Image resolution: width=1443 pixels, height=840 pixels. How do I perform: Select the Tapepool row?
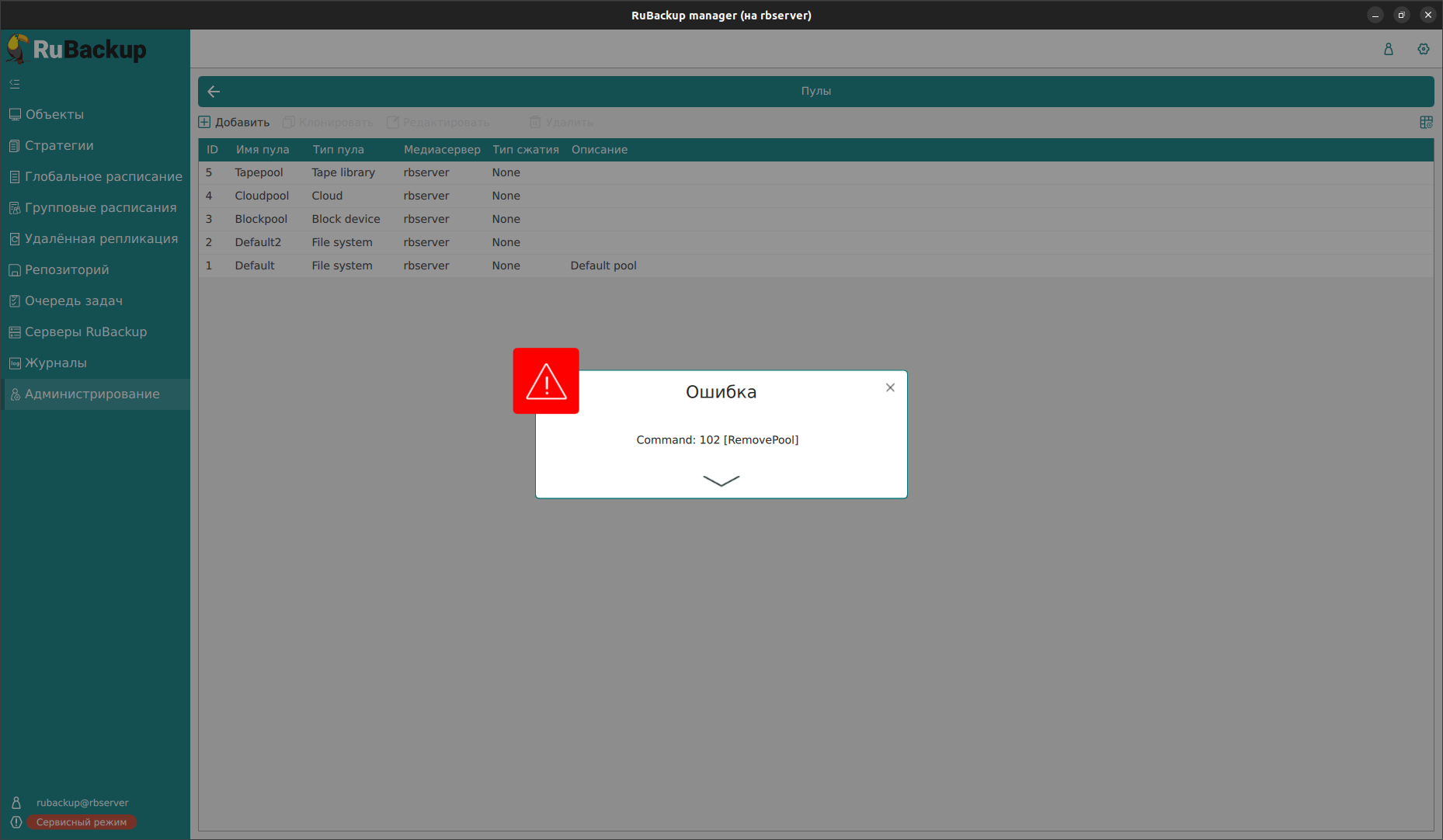(x=259, y=172)
